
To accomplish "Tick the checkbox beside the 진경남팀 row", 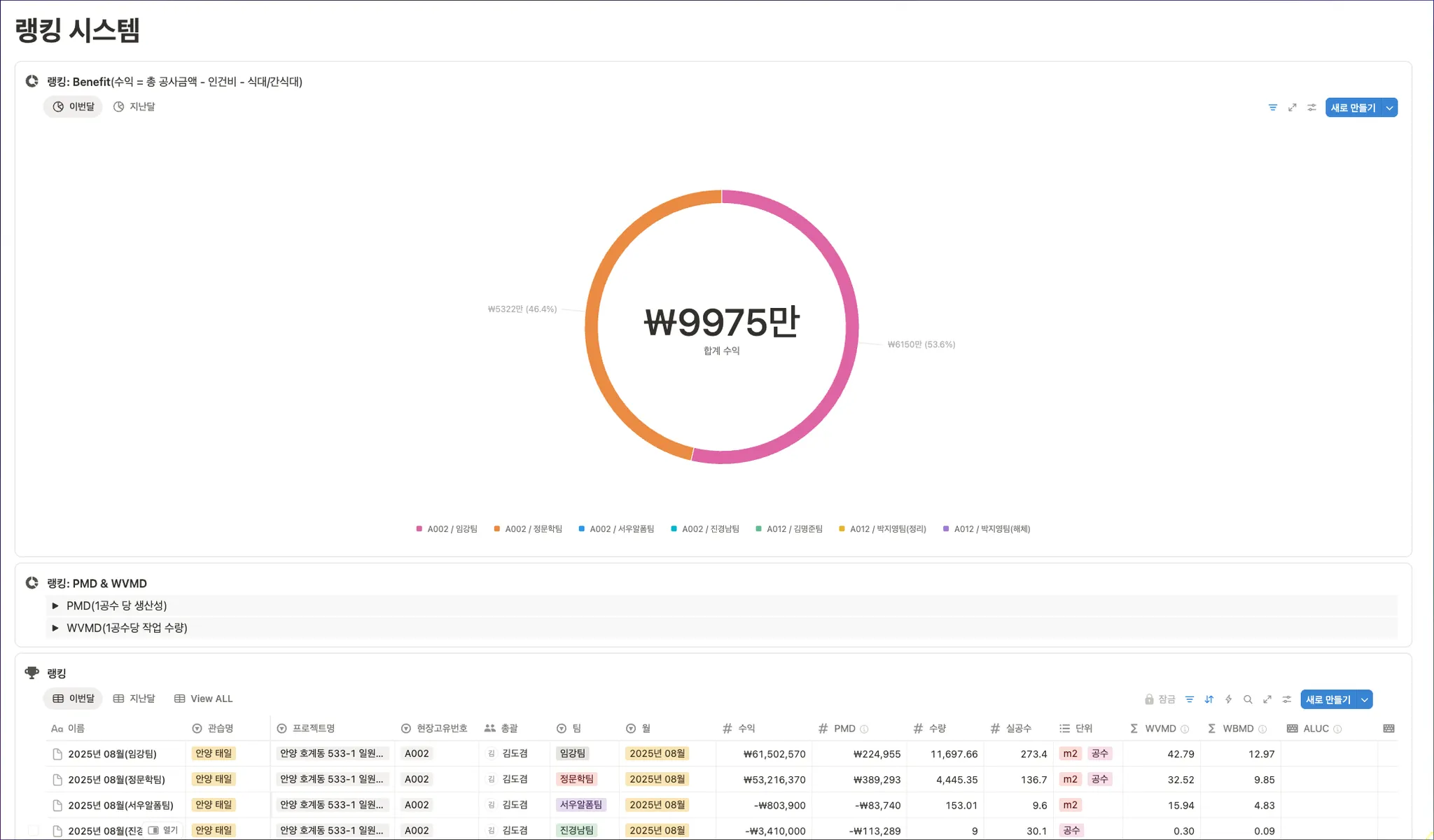I will point(33,831).
